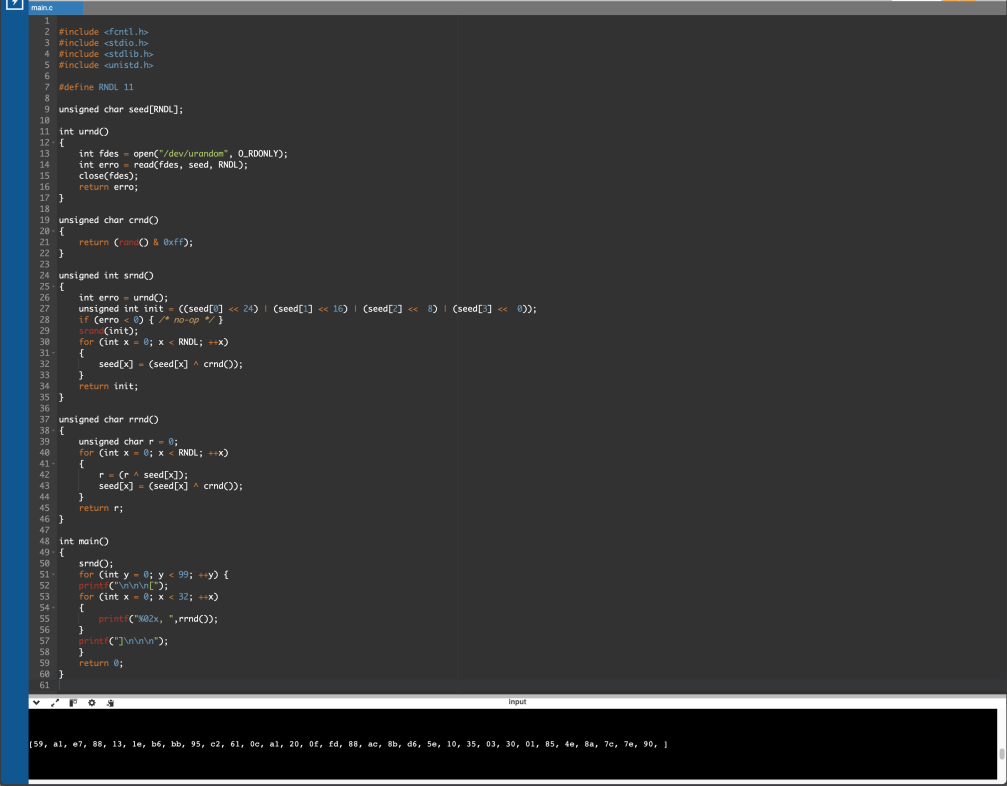Click inside the console output text
The width and height of the screenshot is (1007, 786).
pyautogui.click(x=348, y=744)
